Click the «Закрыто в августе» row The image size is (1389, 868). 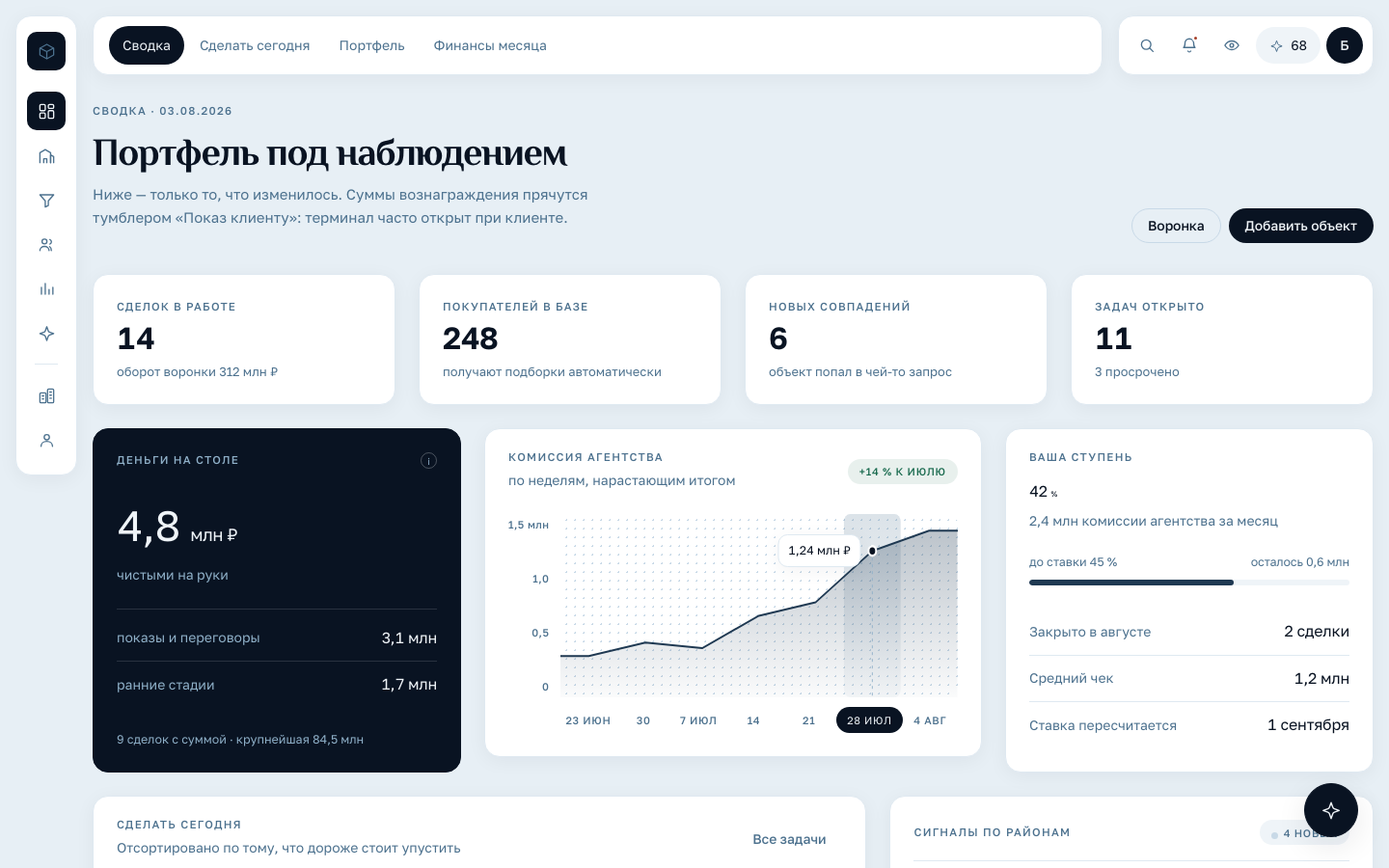pos(1189,632)
